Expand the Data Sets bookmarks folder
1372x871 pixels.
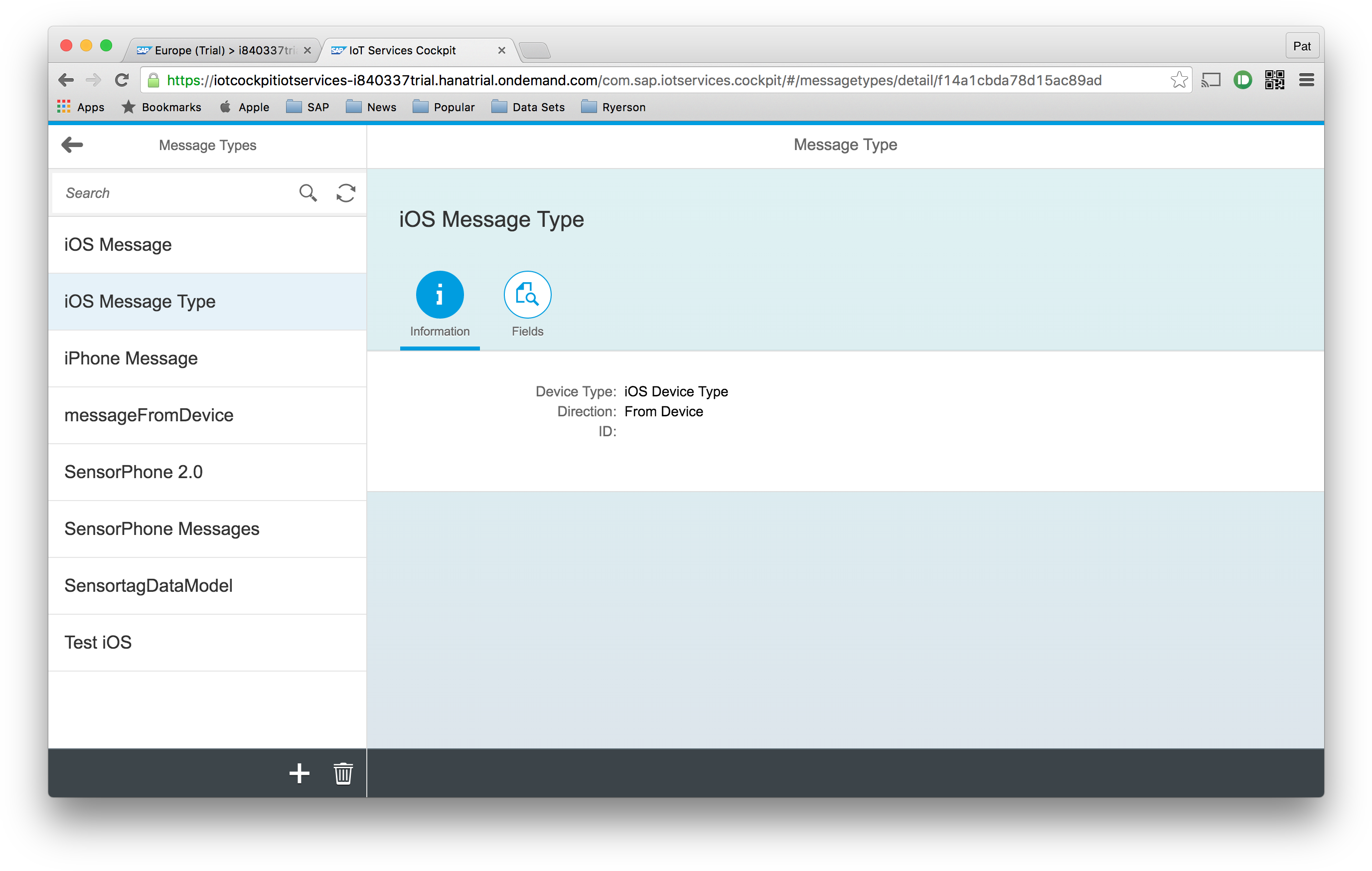click(528, 107)
